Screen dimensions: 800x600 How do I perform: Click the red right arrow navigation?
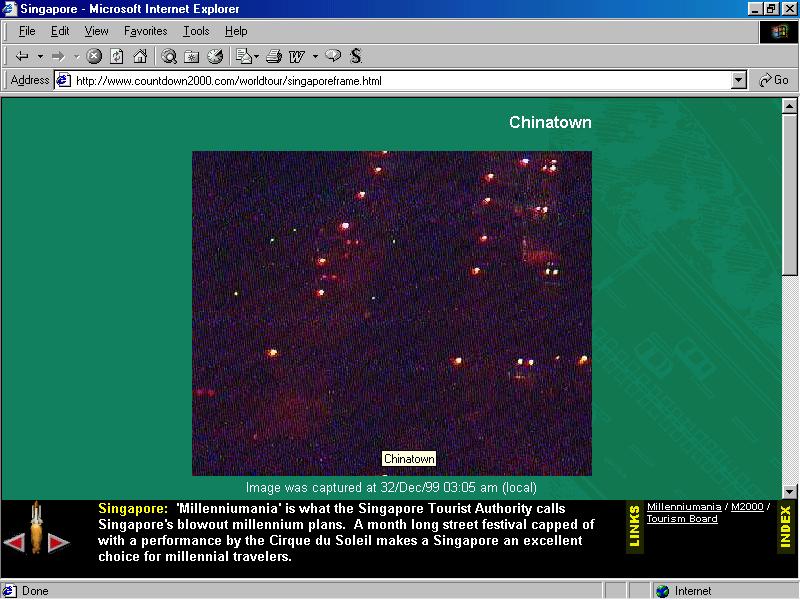click(58, 542)
